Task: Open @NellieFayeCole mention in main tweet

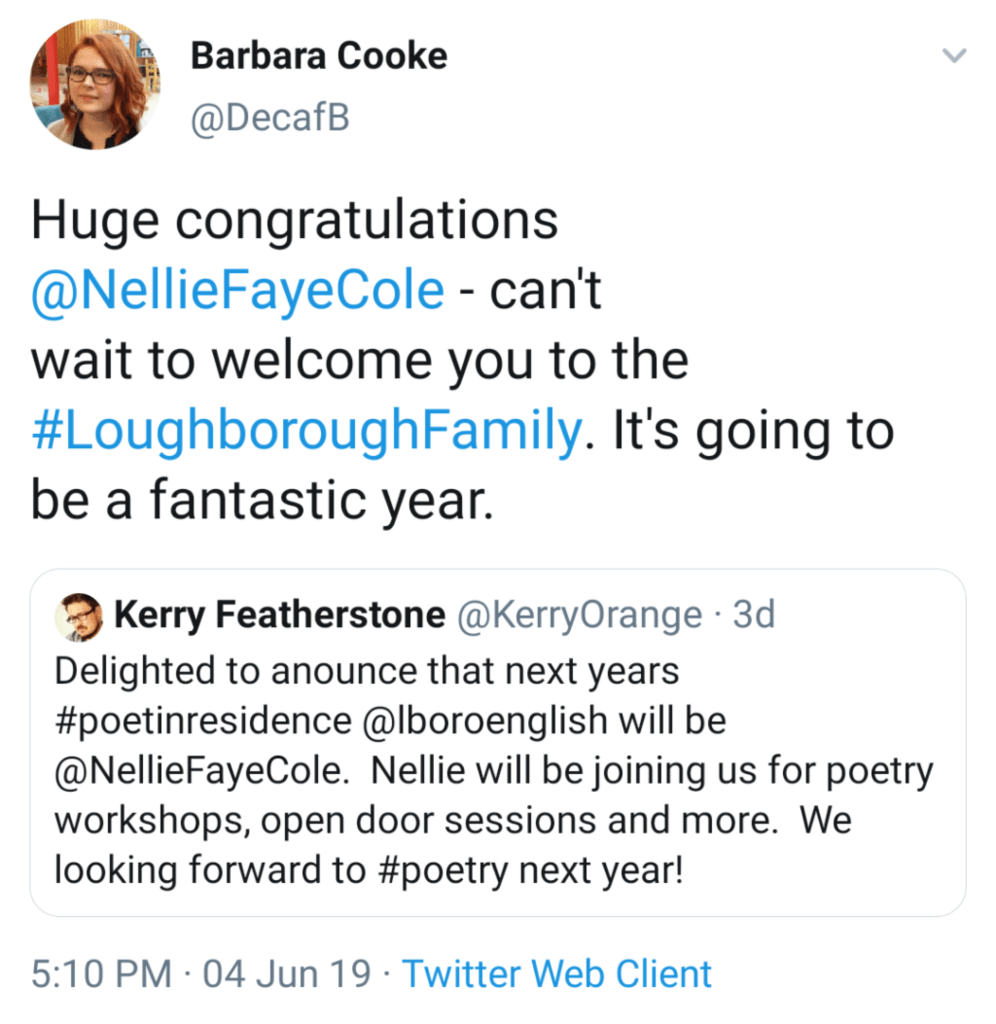Action: point(237,290)
